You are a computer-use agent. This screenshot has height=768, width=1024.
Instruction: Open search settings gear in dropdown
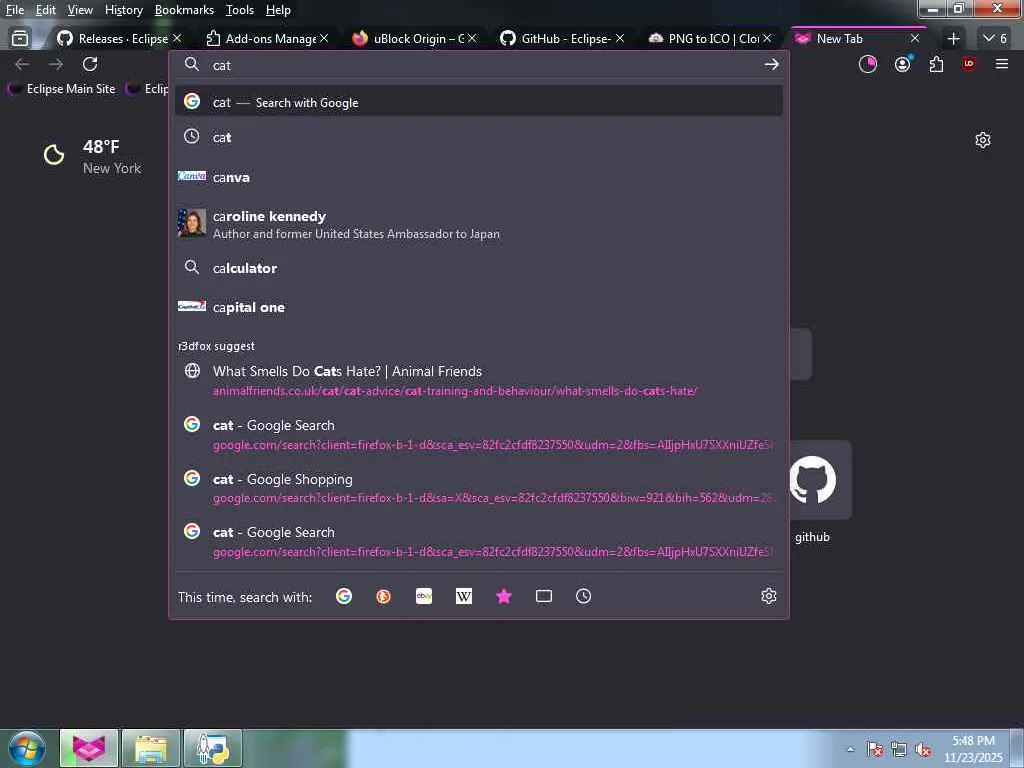pyautogui.click(x=769, y=596)
